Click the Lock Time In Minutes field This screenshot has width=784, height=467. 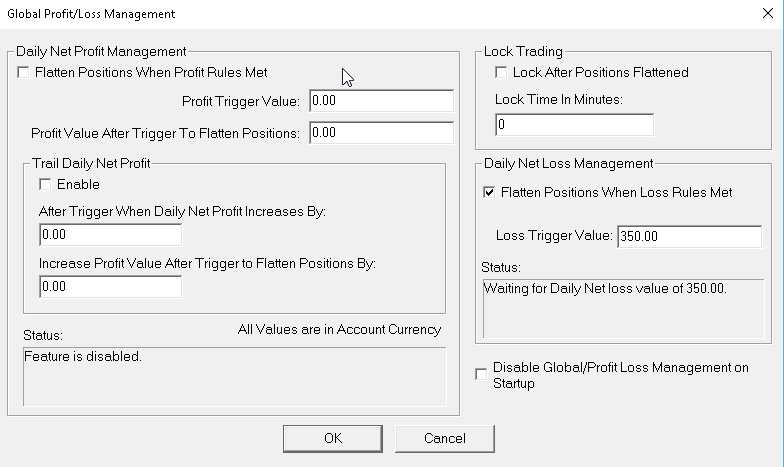574,125
